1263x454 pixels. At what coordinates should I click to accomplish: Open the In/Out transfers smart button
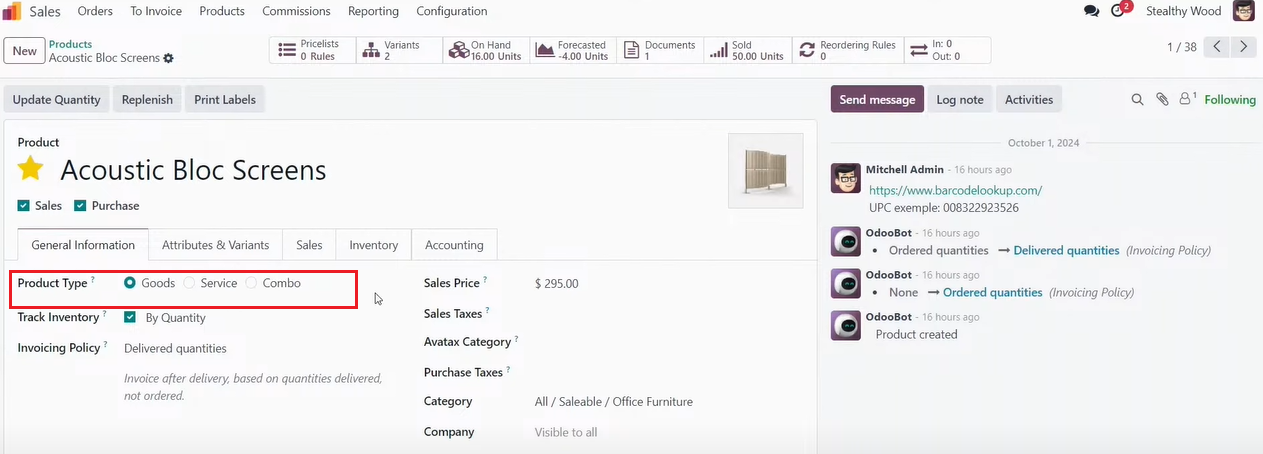click(947, 50)
